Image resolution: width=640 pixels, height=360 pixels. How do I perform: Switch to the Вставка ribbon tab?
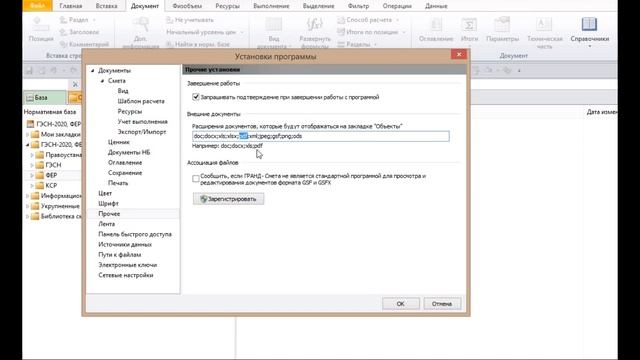pyautogui.click(x=106, y=6)
